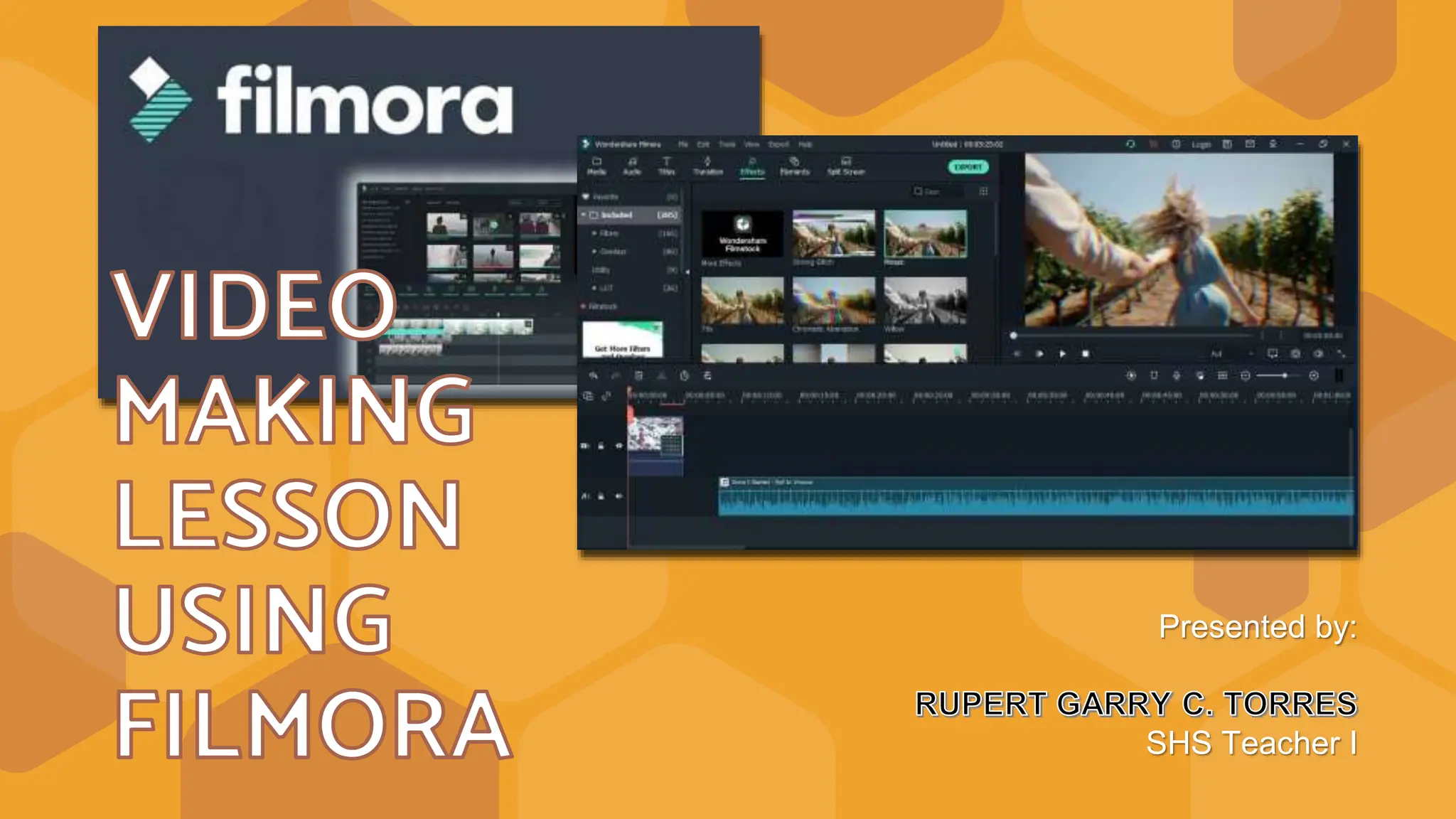
Task: Click the green EXPORT button
Action: pyautogui.click(x=968, y=167)
